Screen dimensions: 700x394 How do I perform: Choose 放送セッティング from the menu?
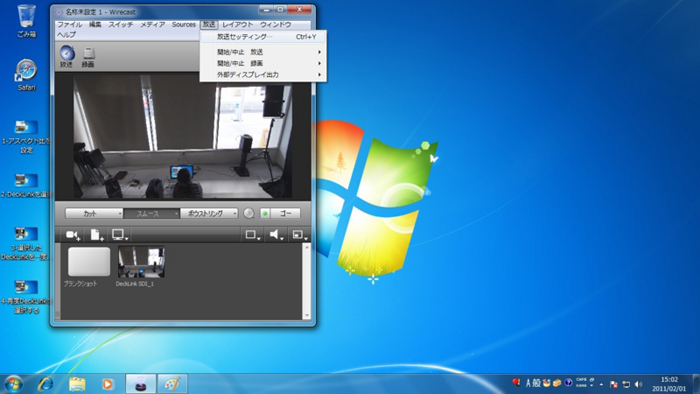point(263,37)
